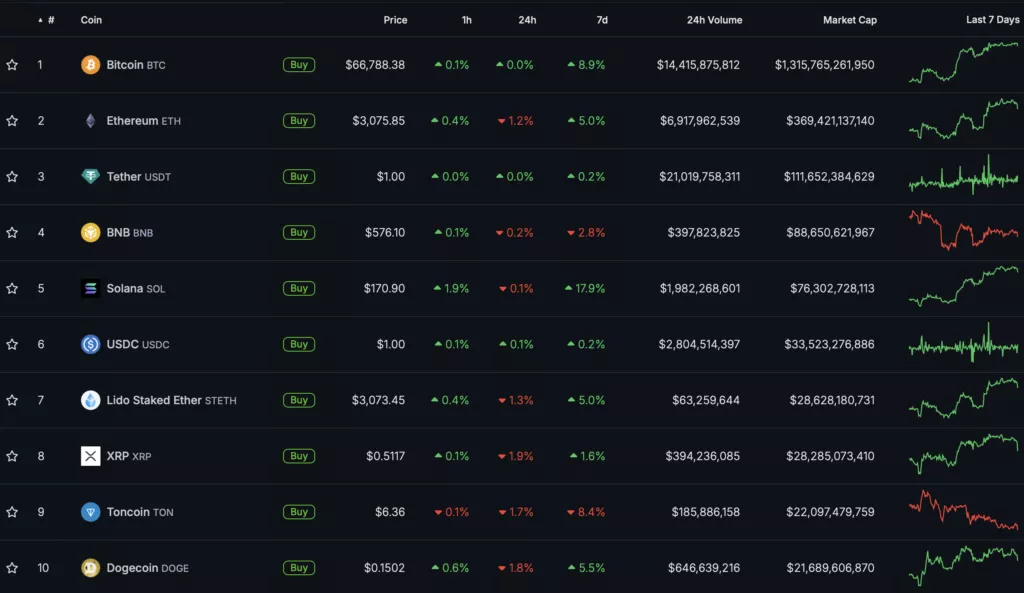
Task: Star Lido Staked Ether row
Action: click(12, 400)
